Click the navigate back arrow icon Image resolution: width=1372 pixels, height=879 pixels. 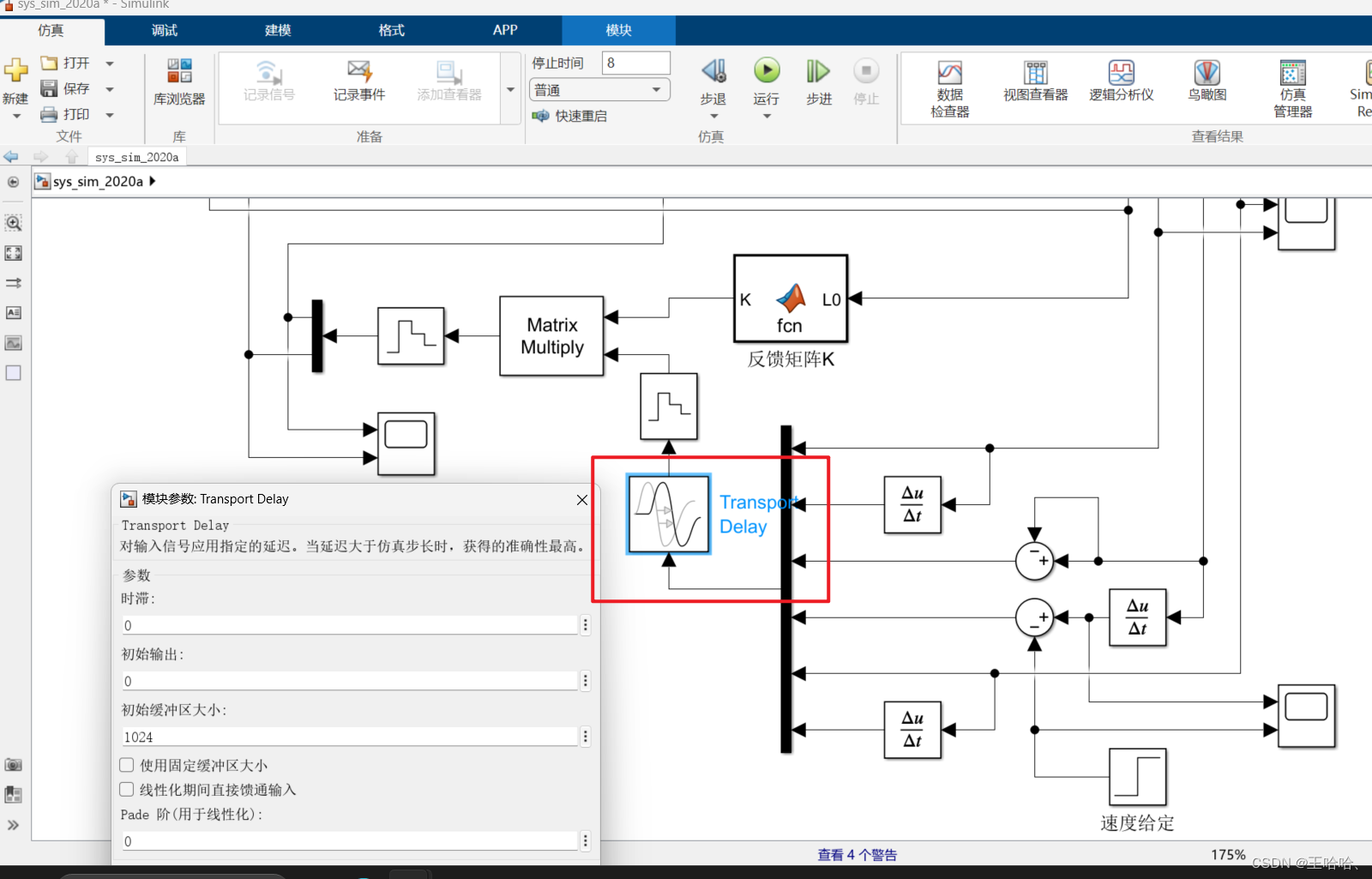[11, 157]
